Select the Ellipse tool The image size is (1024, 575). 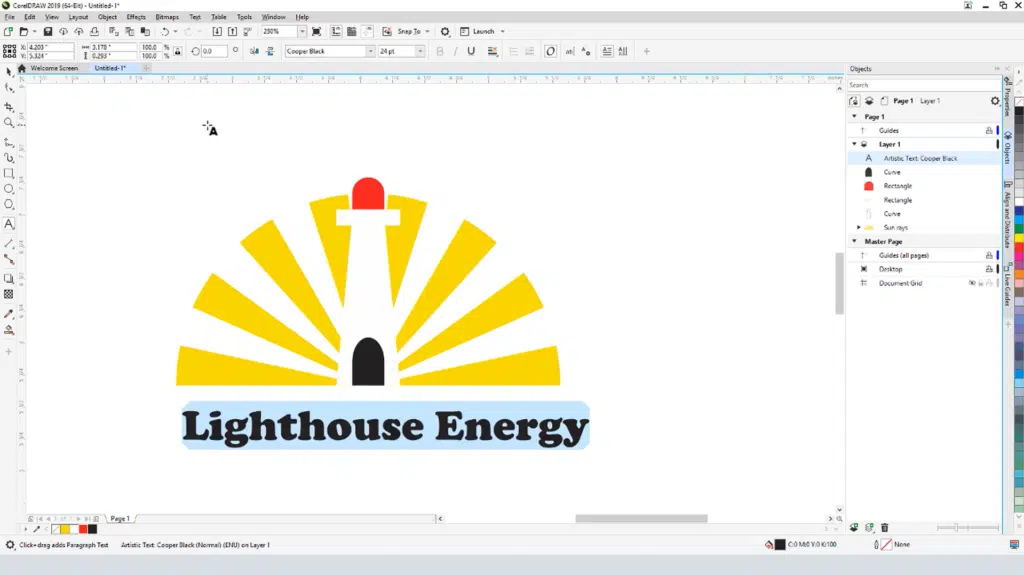point(8,189)
